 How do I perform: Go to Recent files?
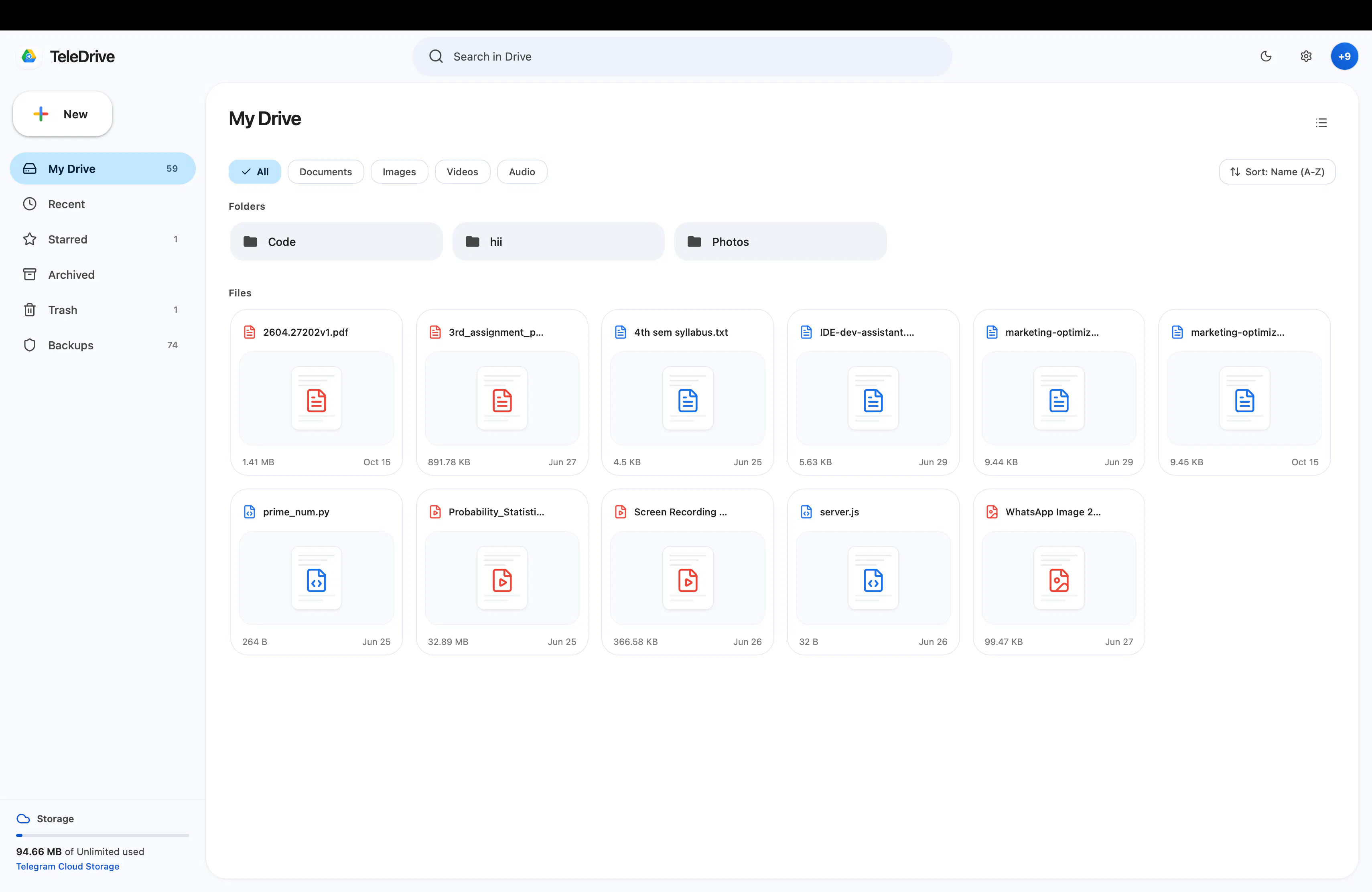click(x=103, y=204)
